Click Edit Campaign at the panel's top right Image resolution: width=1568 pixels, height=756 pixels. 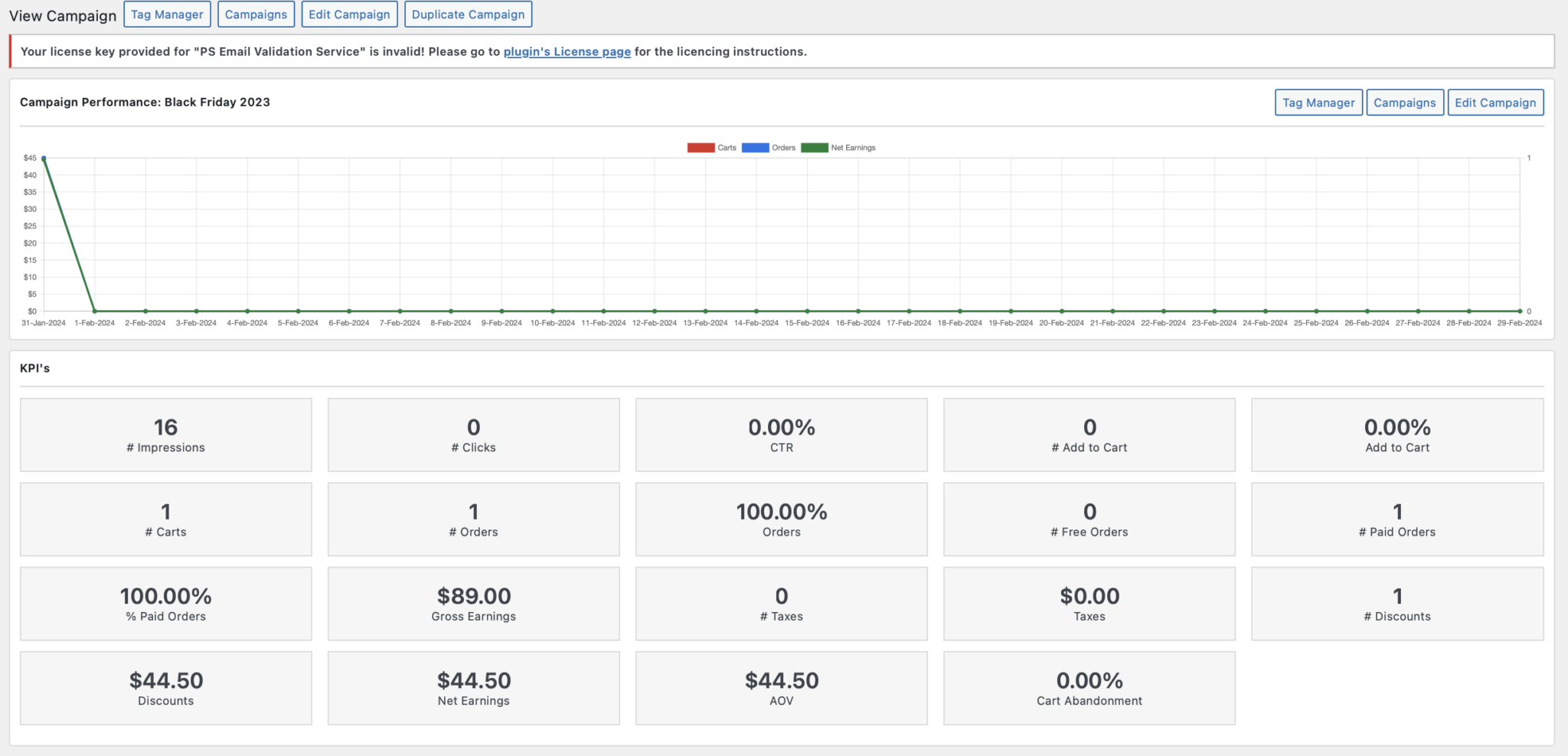(x=1494, y=102)
